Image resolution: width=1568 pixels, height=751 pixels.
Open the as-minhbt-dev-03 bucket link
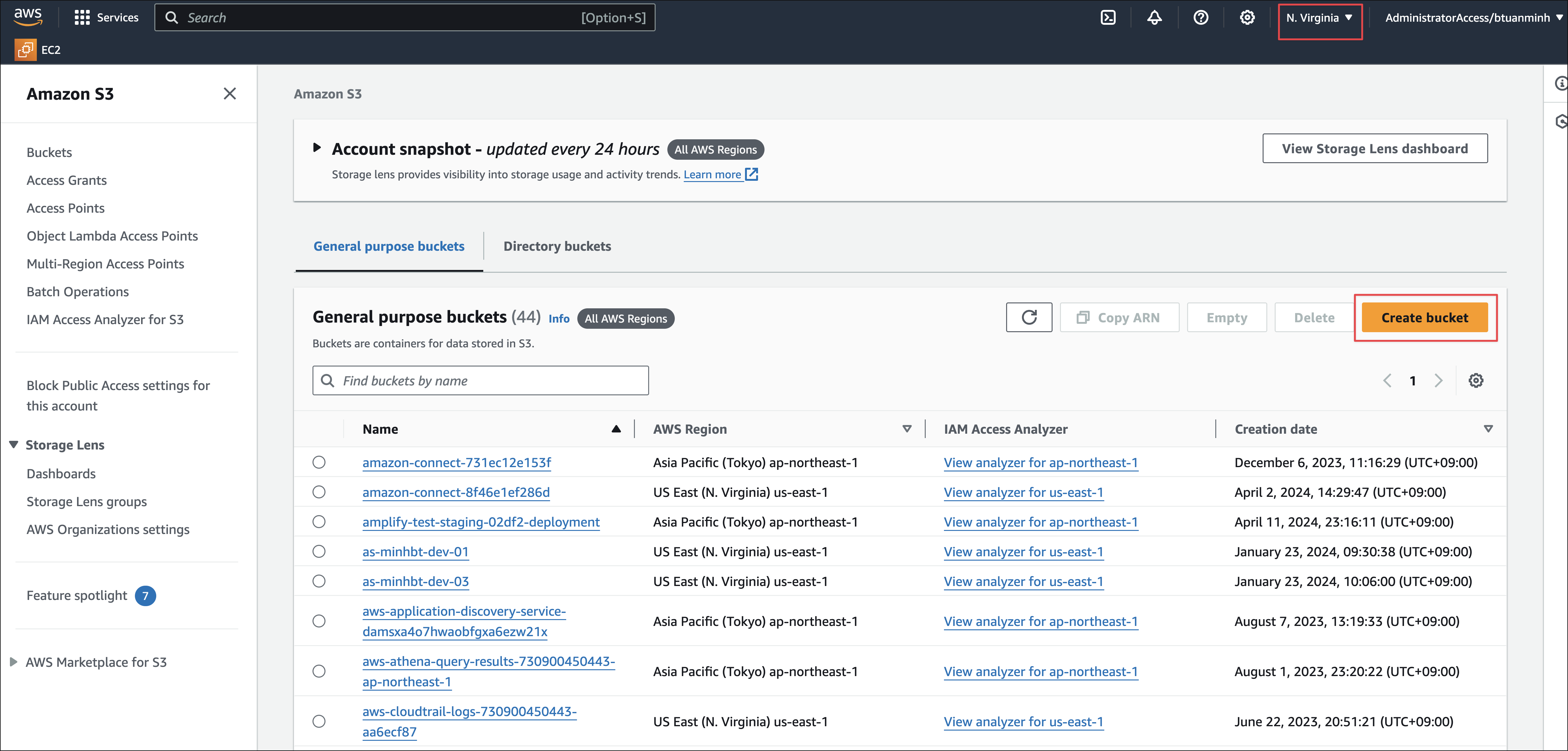(416, 581)
